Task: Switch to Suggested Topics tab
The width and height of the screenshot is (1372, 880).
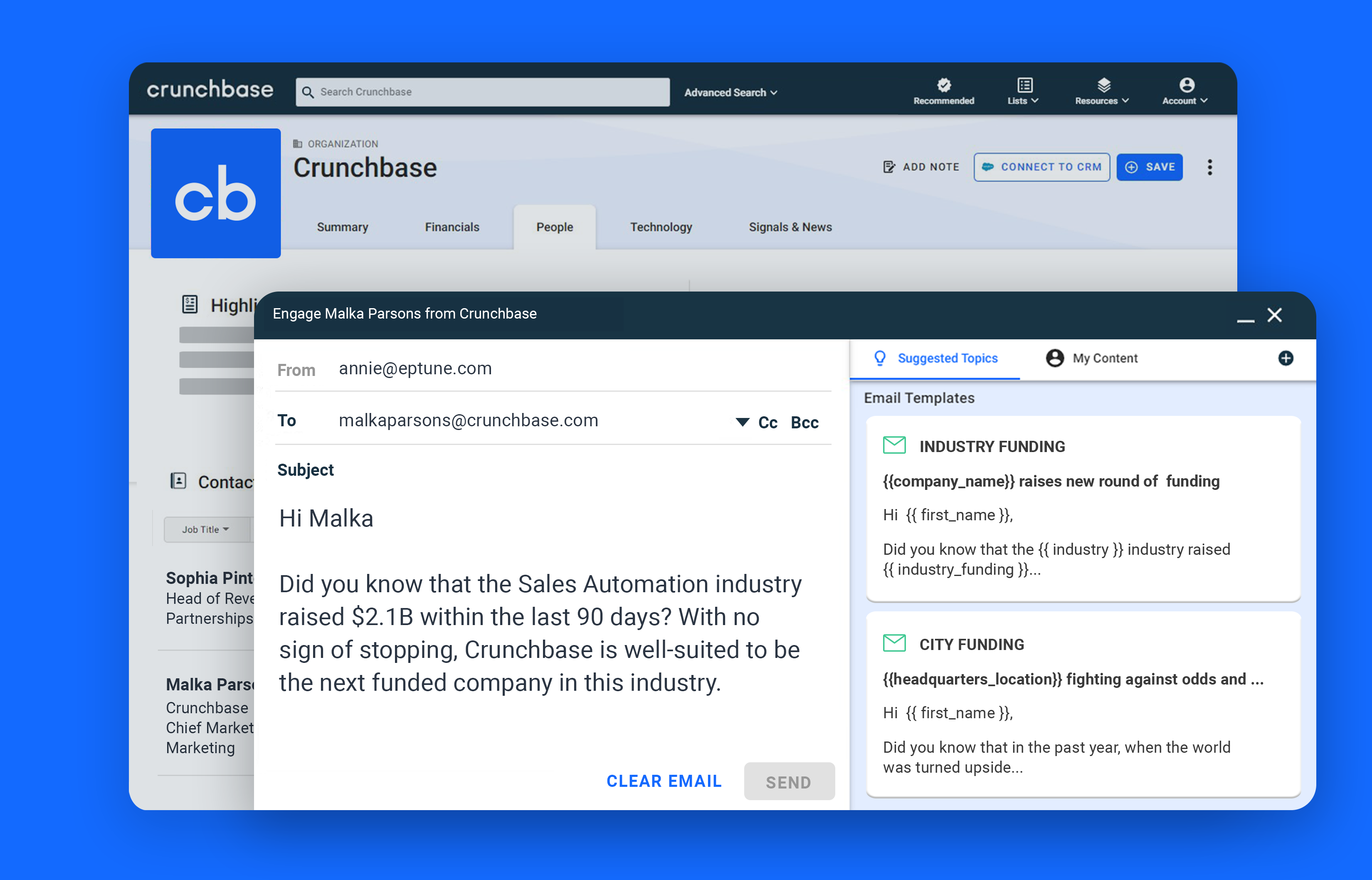Action: [935, 358]
